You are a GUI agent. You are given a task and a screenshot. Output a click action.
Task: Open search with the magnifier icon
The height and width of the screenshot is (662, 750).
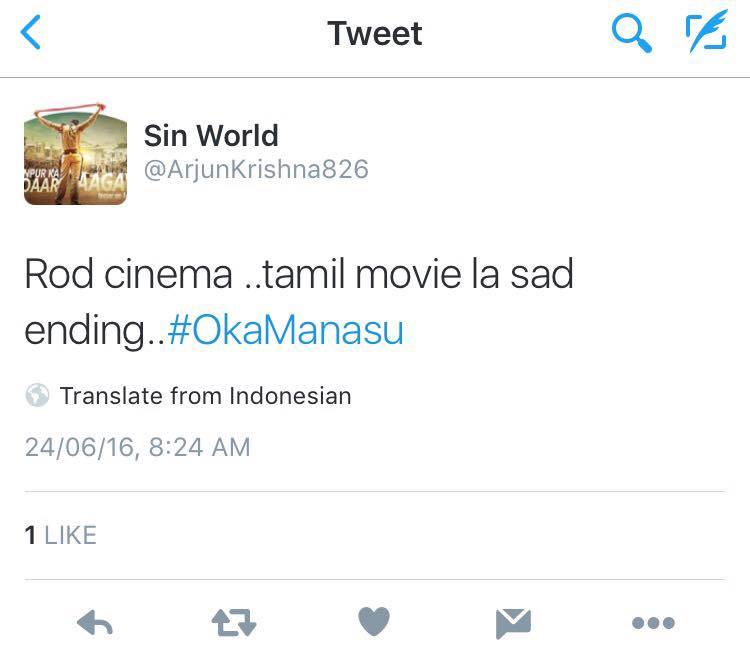click(x=631, y=33)
